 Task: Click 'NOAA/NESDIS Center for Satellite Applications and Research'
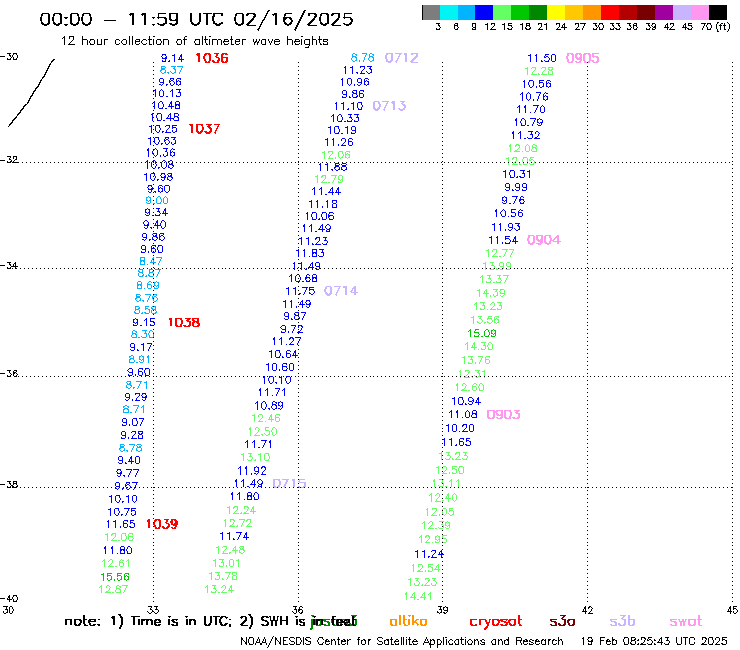(x=402, y=641)
